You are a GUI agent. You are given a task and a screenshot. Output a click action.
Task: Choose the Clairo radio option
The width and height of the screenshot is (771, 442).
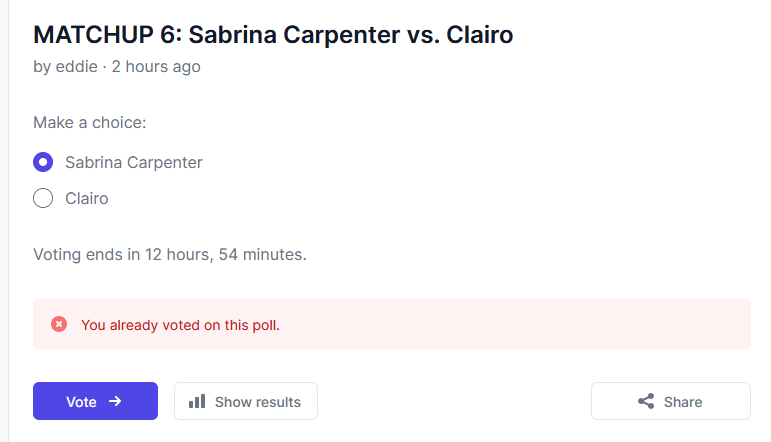coord(43,198)
